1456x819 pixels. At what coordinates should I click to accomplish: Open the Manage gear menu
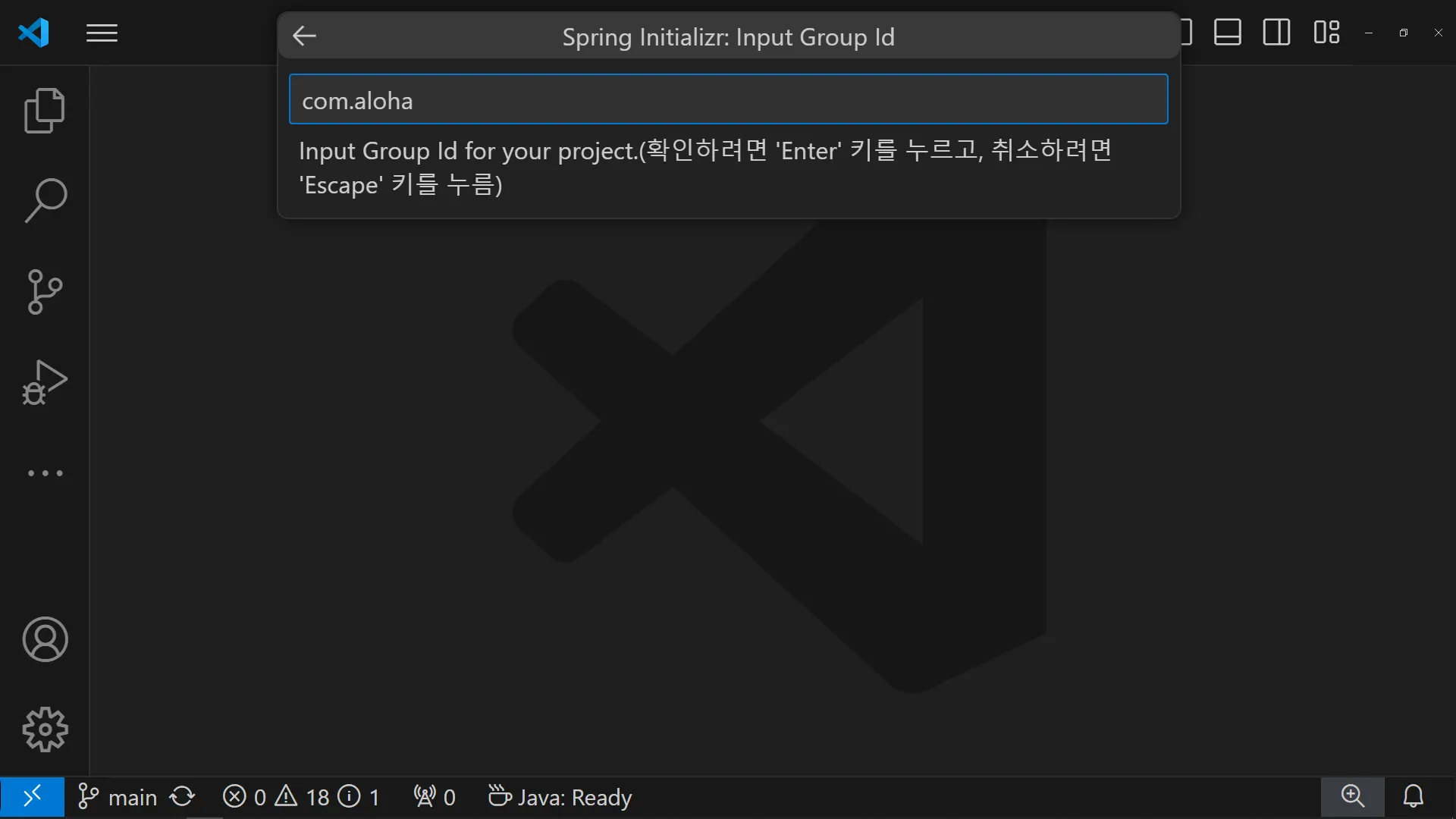45,730
